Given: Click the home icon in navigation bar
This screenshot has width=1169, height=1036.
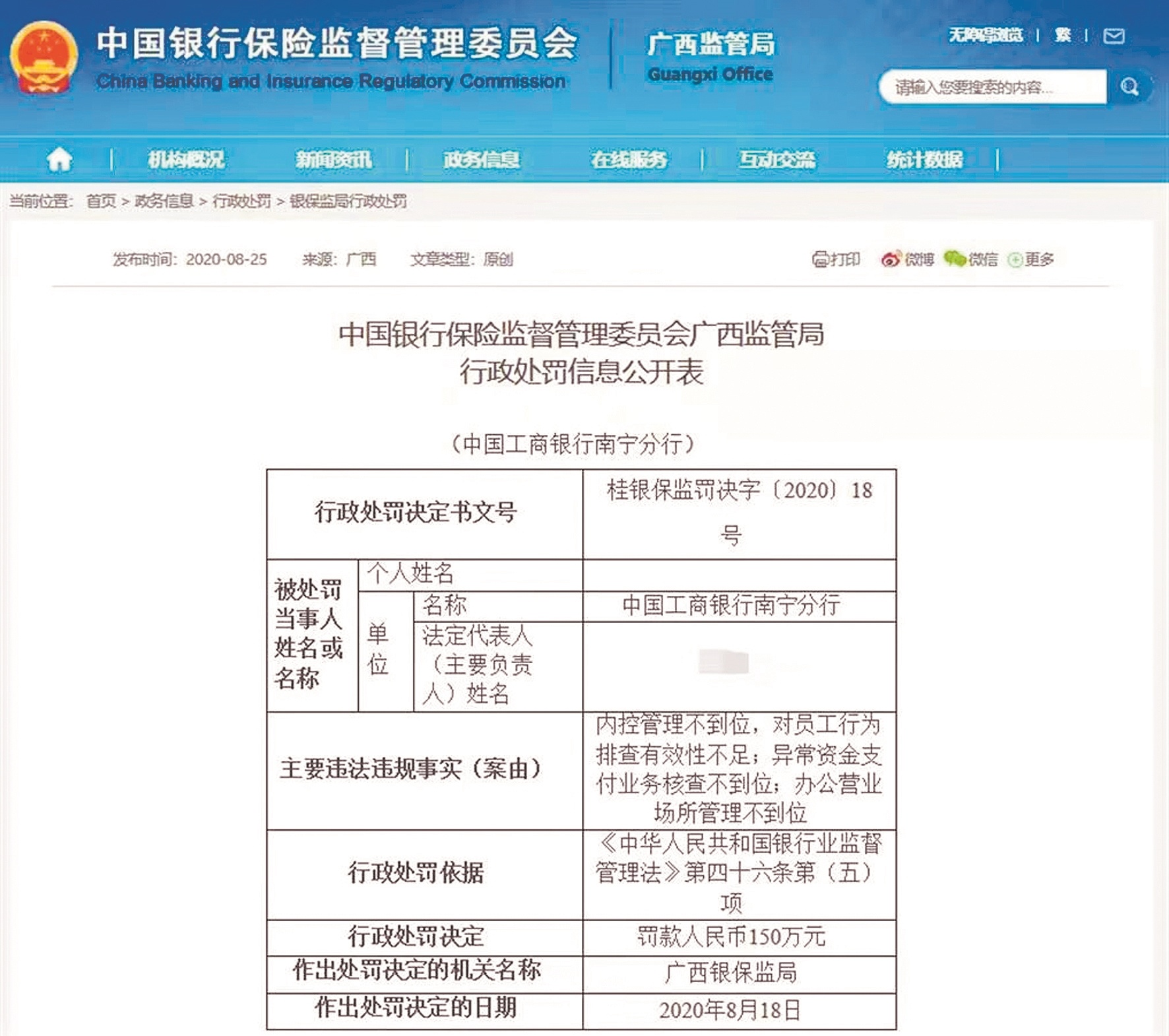Looking at the screenshot, I should [x=59, y=159].
